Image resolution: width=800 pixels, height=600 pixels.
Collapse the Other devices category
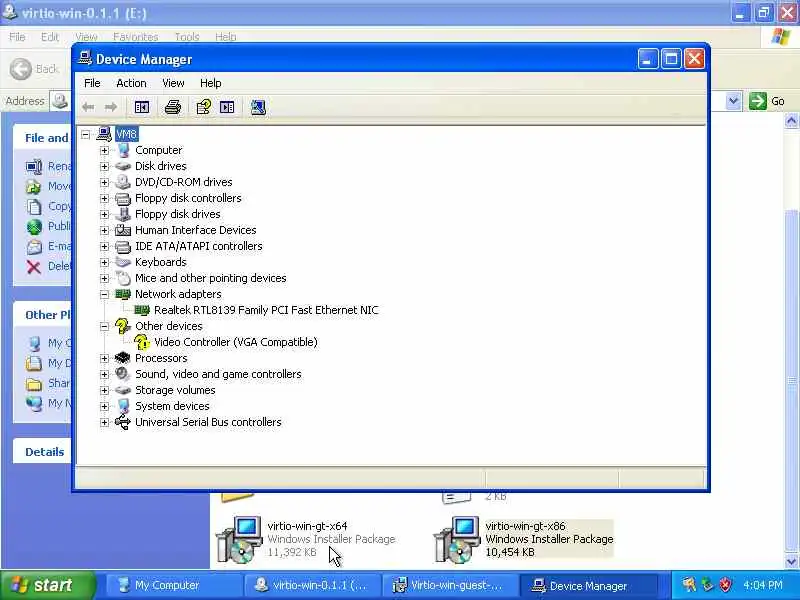(105, 327)
